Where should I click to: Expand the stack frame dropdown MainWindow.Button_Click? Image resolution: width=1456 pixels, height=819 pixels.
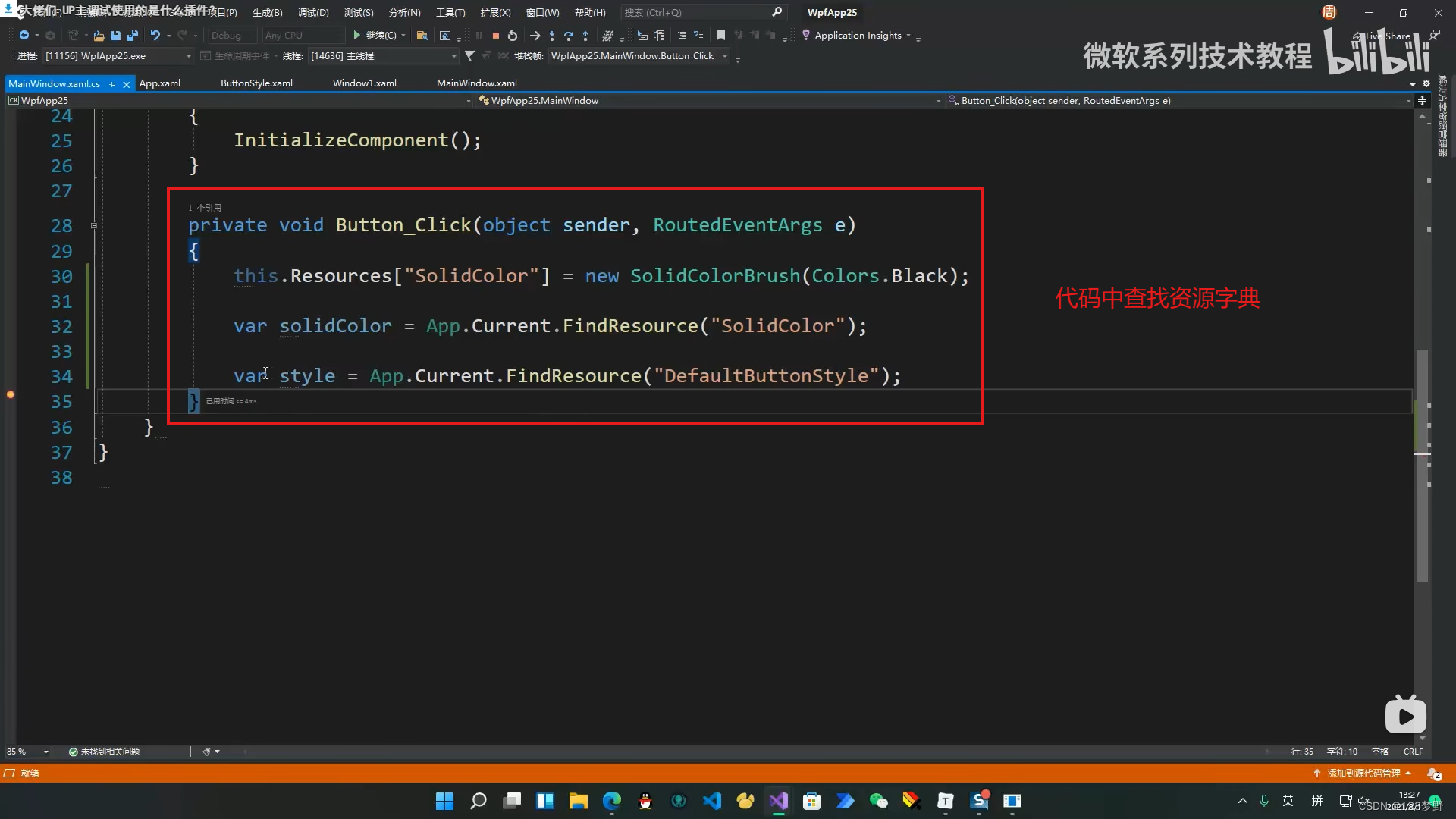[x=725, y=56]
